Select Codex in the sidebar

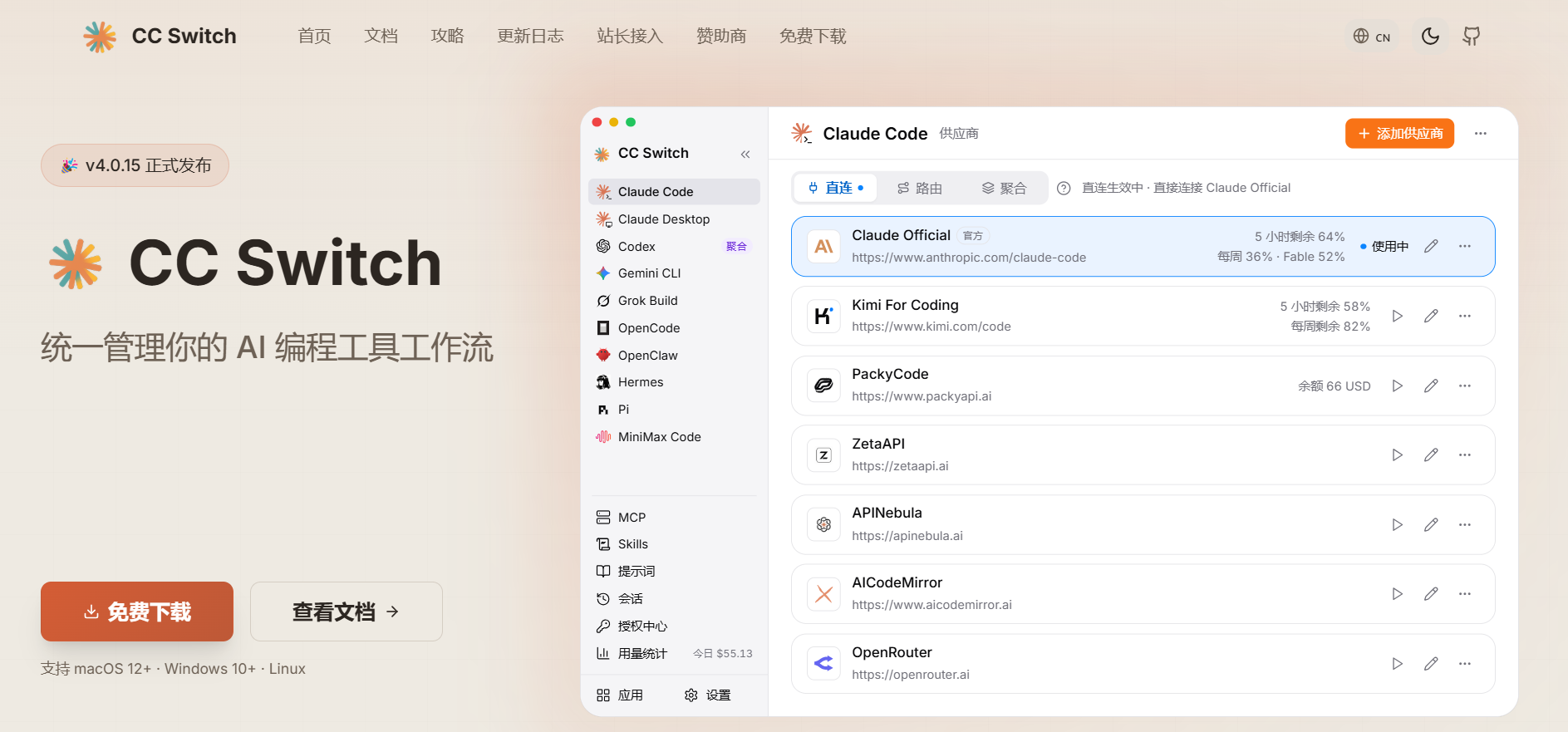pyautogui.click(x=674, y=247)
